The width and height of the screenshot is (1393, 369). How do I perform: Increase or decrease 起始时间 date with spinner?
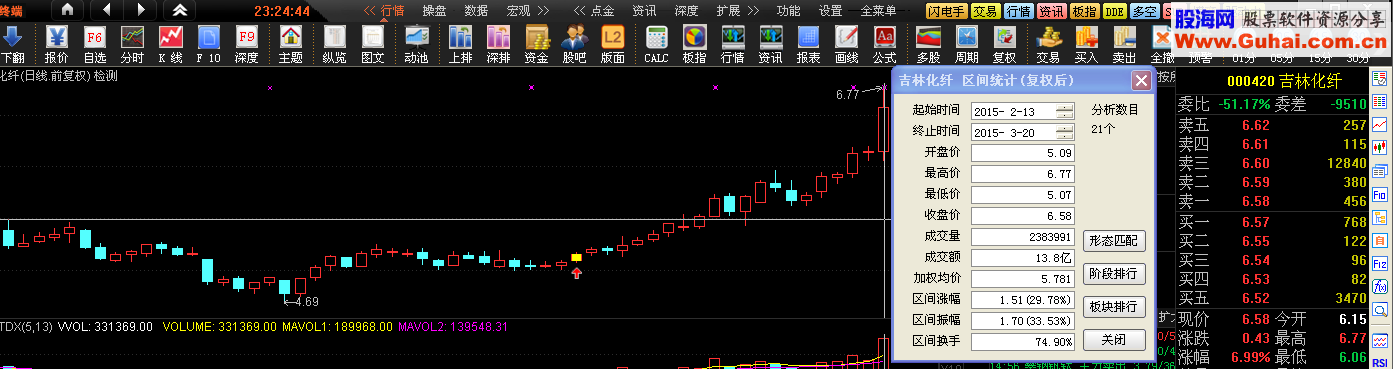1065,111
